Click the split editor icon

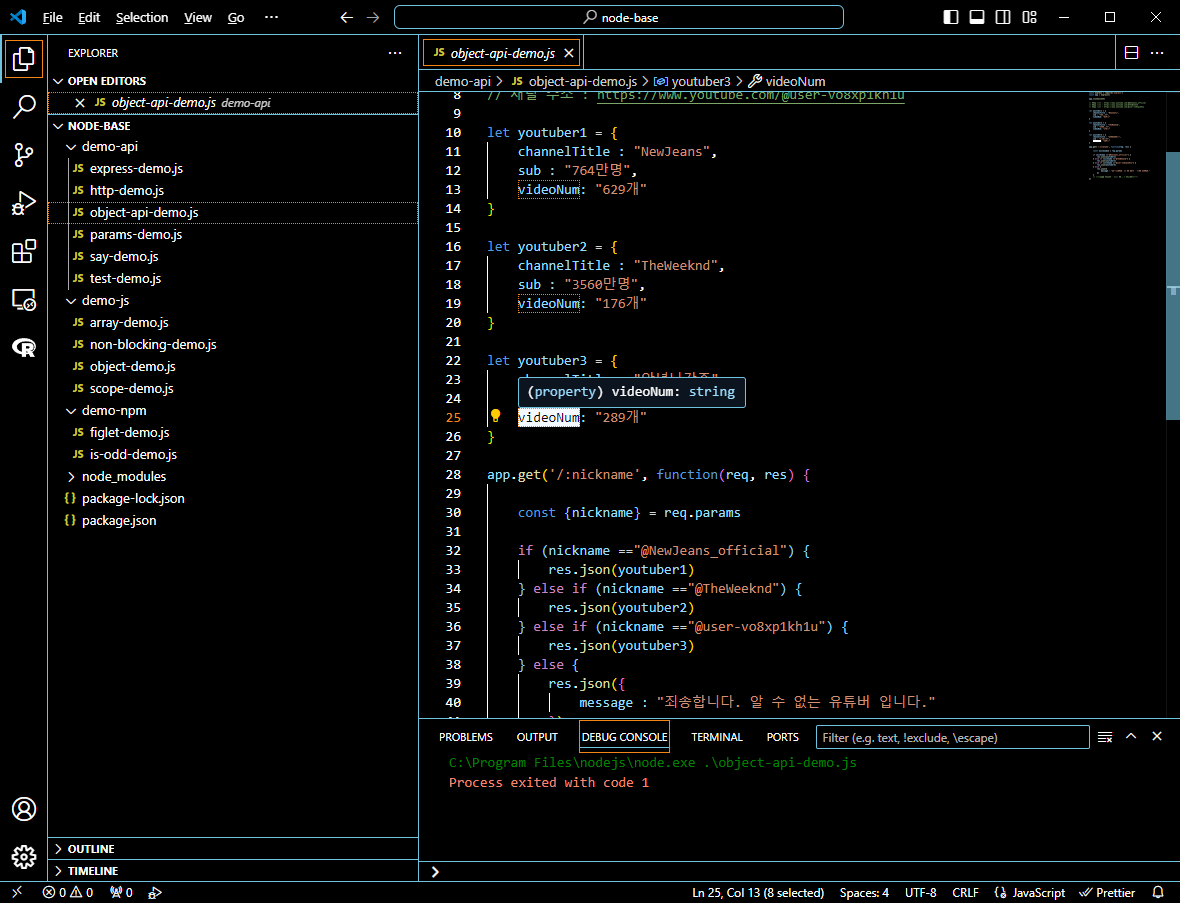point(1131,53)
